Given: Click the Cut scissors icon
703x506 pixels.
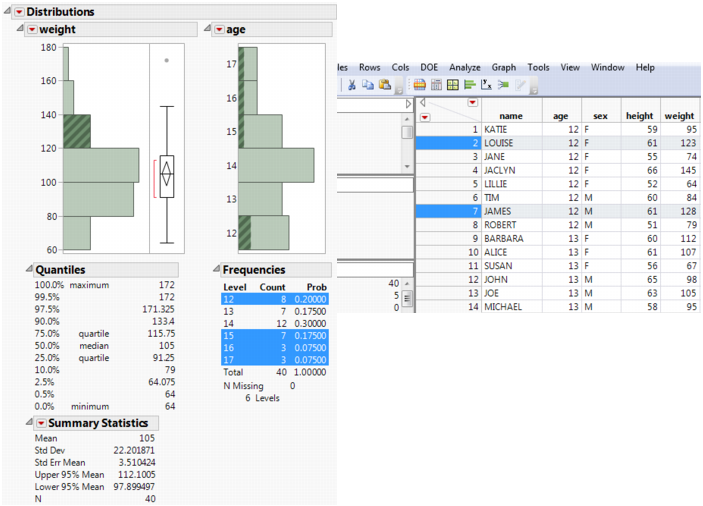Looking at the screenshot, I should (352, 85).
